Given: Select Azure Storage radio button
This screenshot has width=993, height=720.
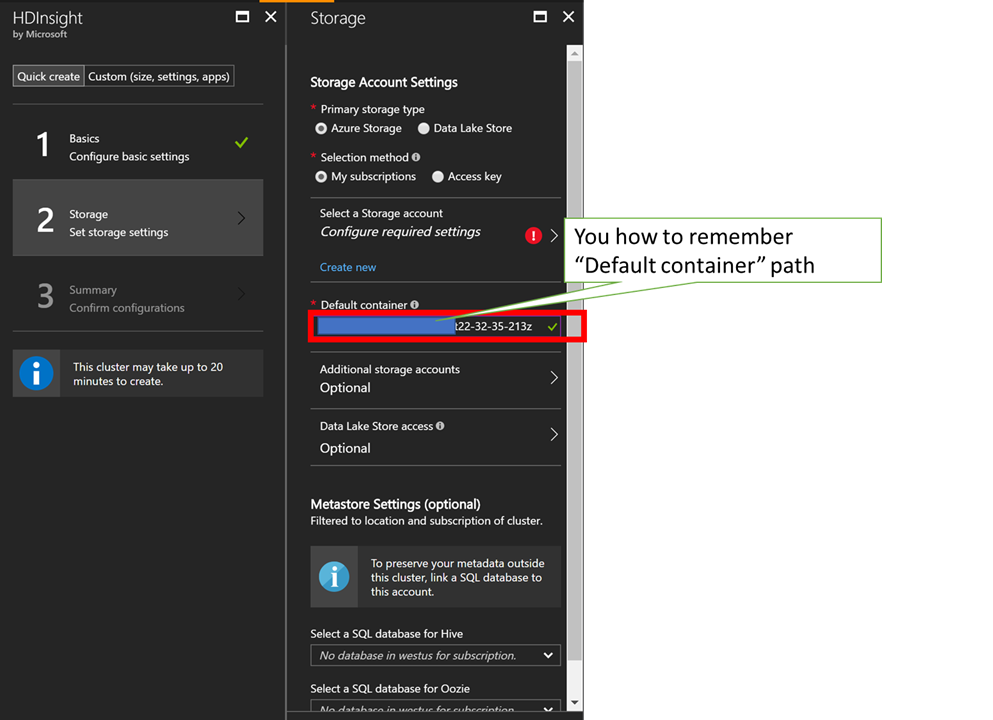Looking at the screenshot, I should (x=321, y=129).
